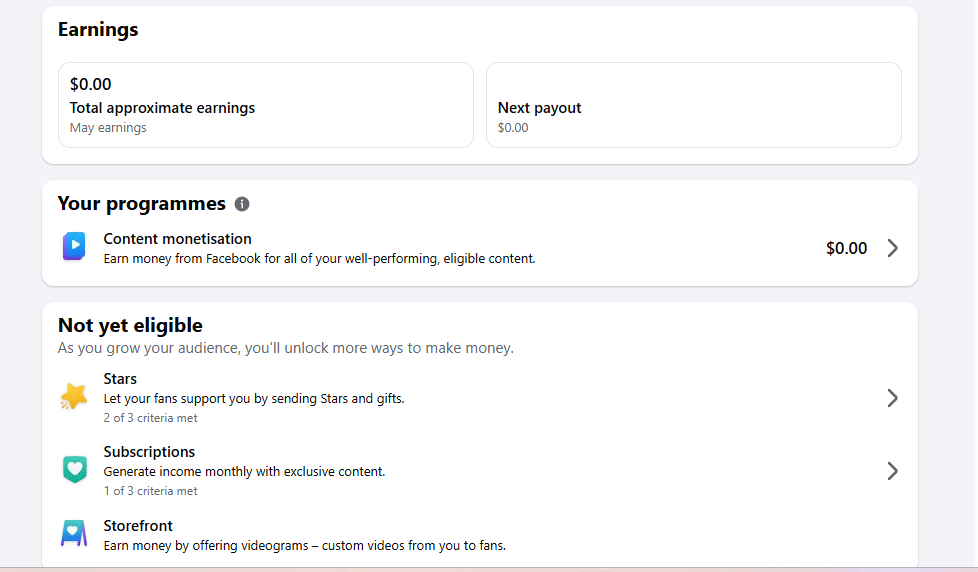Click the Content monetisation play icon

[x=74, y=246]
